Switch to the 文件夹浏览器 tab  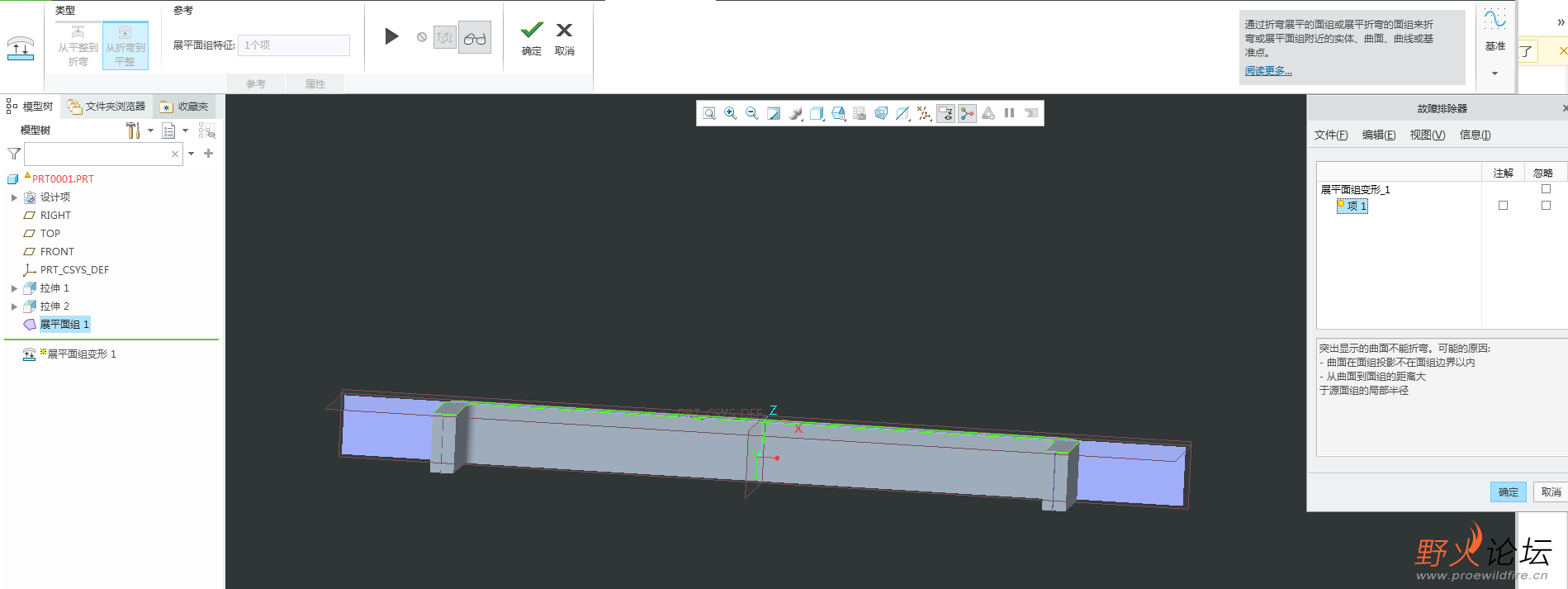pyautogui.click(x=107, y=106)
